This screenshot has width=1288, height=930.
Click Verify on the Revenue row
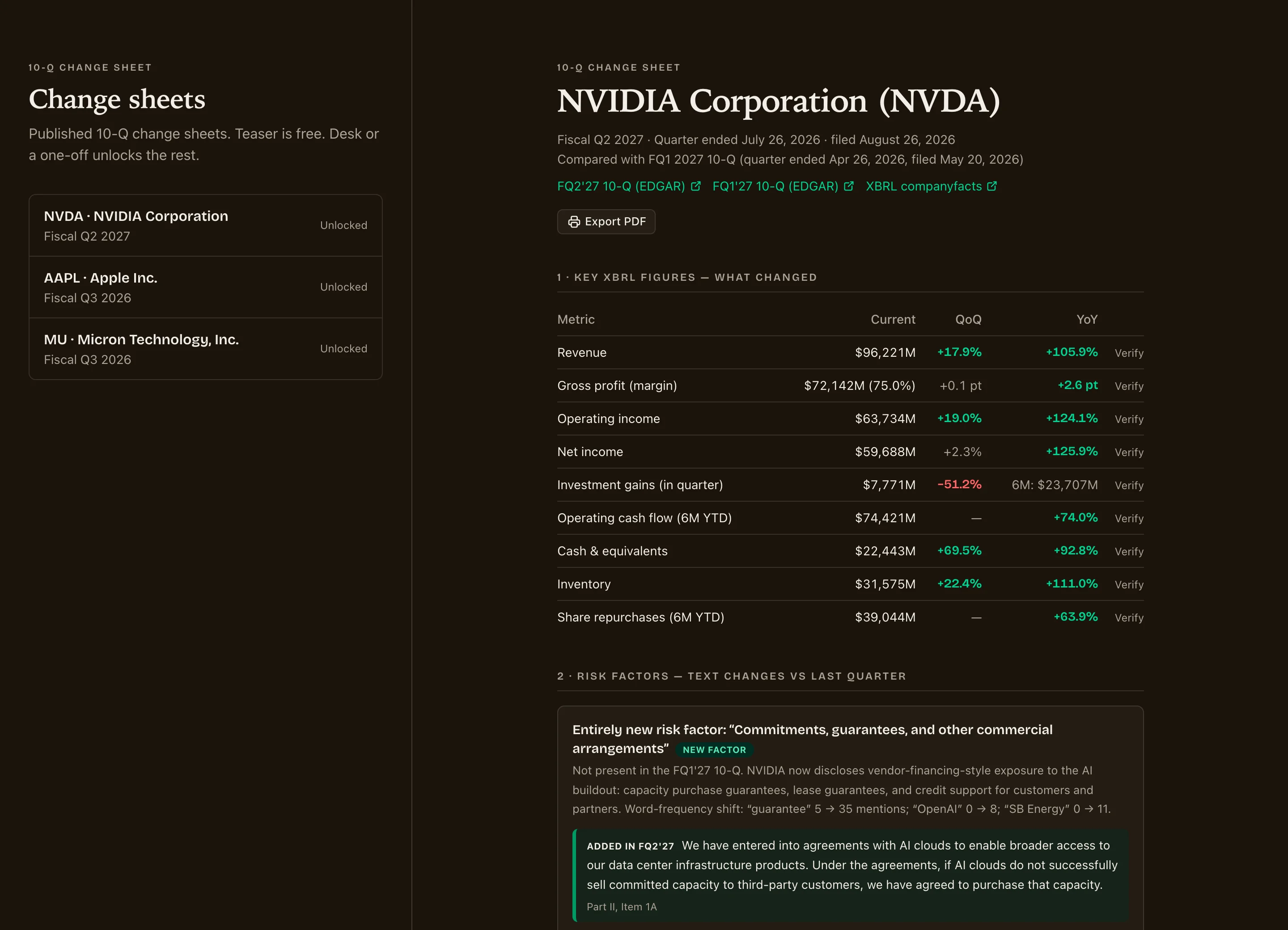pyautogui.click(x=1129, y=353)
